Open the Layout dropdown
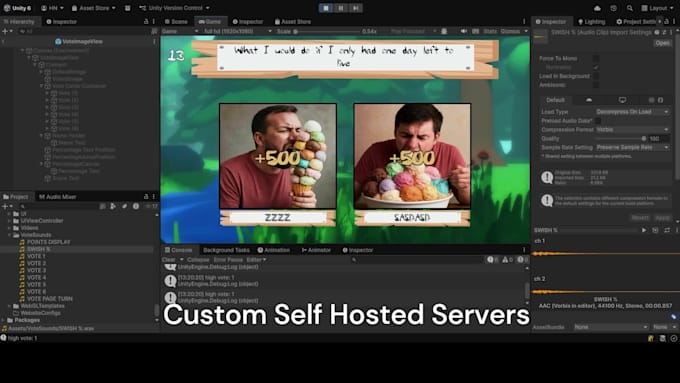 [x=657, y=8]
